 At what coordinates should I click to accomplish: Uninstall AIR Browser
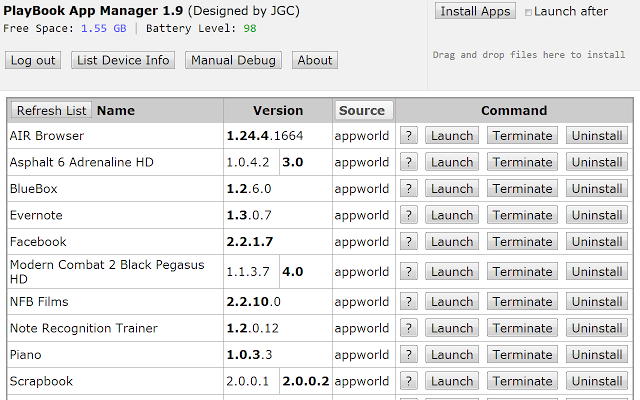pyautogui.click(x=597, y=136)
